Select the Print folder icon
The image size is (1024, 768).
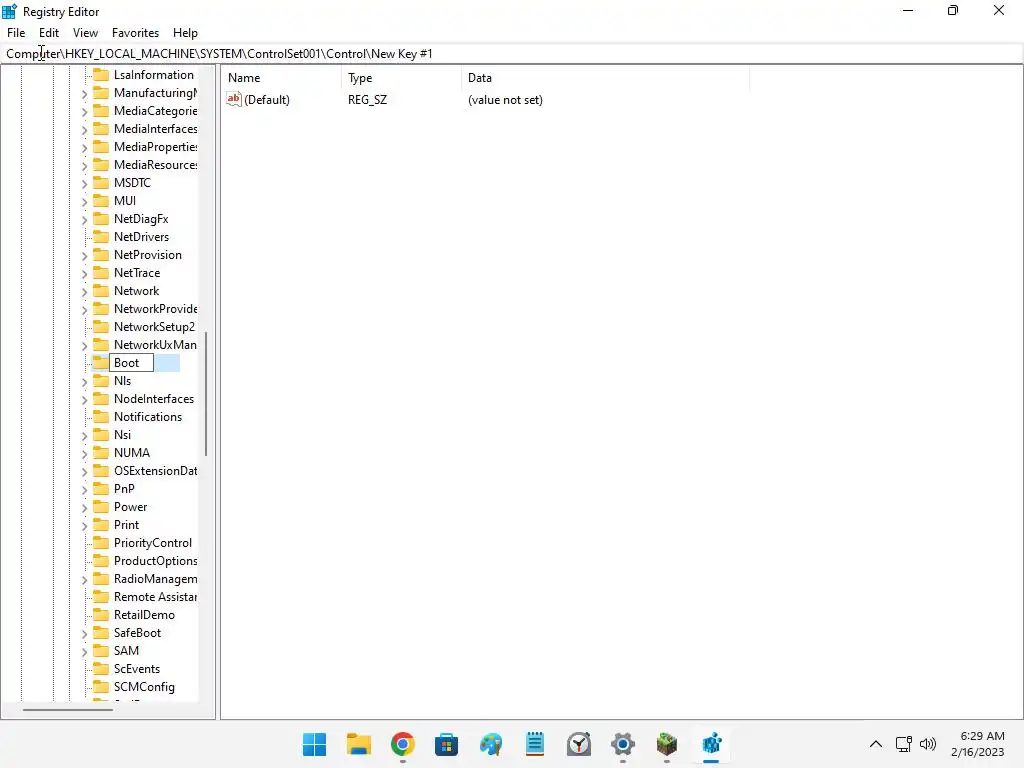tap(101, 524)
